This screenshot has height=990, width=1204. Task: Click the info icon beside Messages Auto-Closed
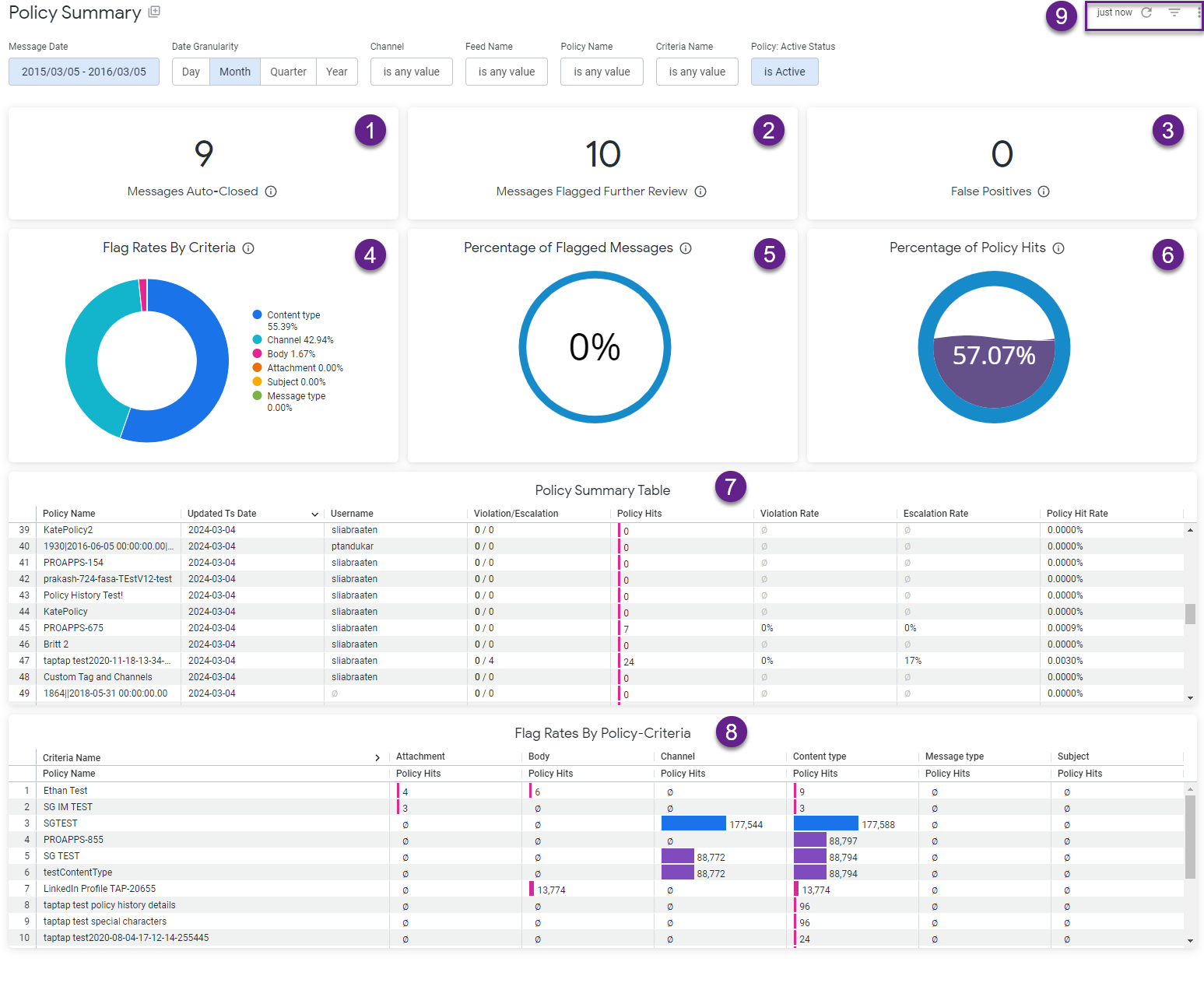(x=270, y=191)
